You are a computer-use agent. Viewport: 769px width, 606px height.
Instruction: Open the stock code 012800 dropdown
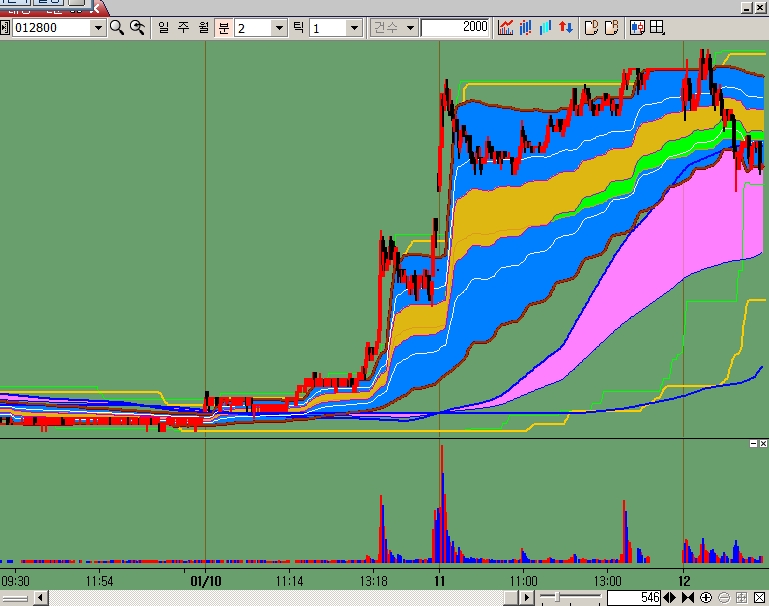click(x=98, y=28)
